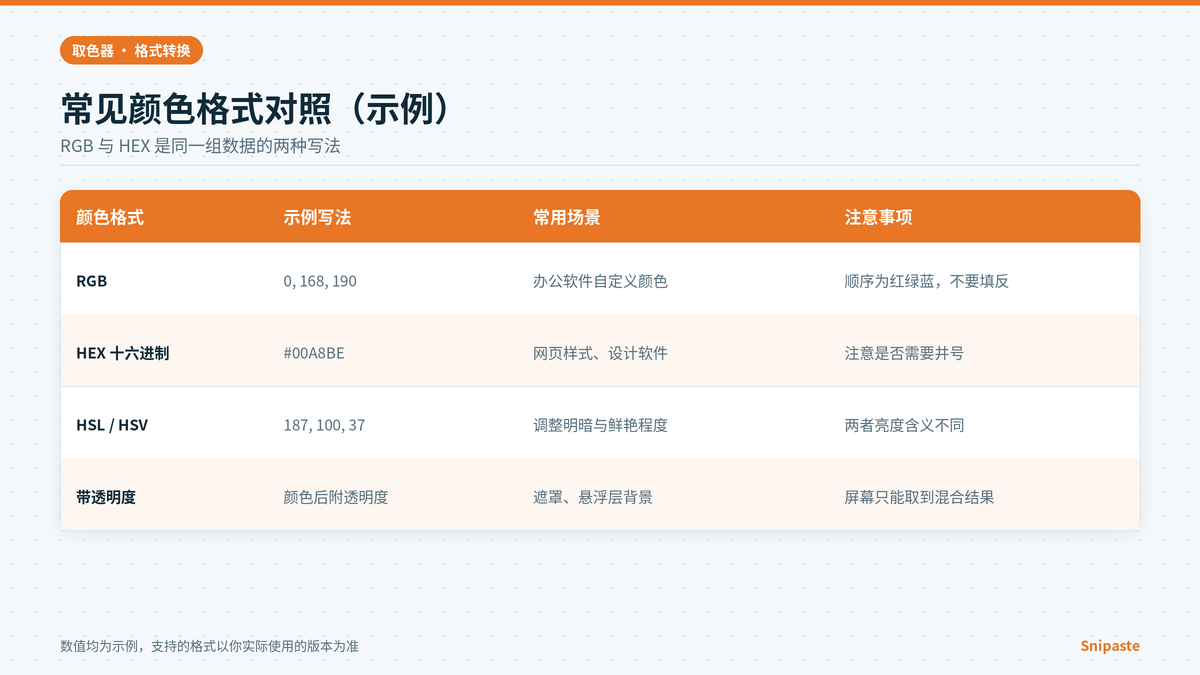Click the note 两者亮度含义不同
Screen dimensions: 1200x675
click(x=905, y=425)
